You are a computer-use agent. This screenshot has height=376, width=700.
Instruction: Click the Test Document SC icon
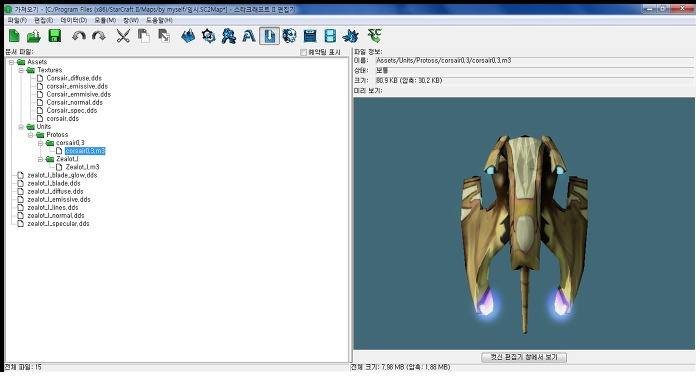click(x=374, y=36)
